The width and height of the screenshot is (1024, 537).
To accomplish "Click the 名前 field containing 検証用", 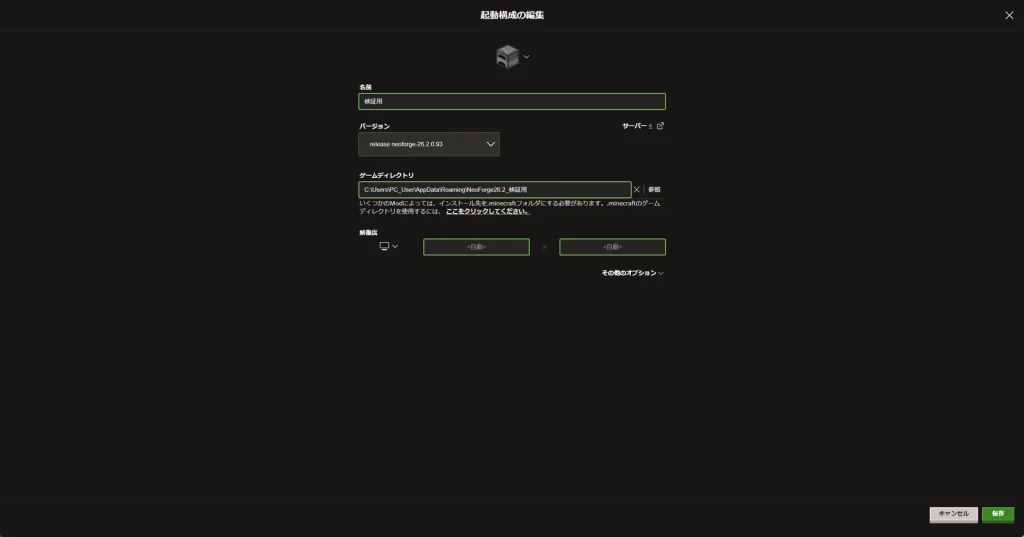I will pos(512,101).
